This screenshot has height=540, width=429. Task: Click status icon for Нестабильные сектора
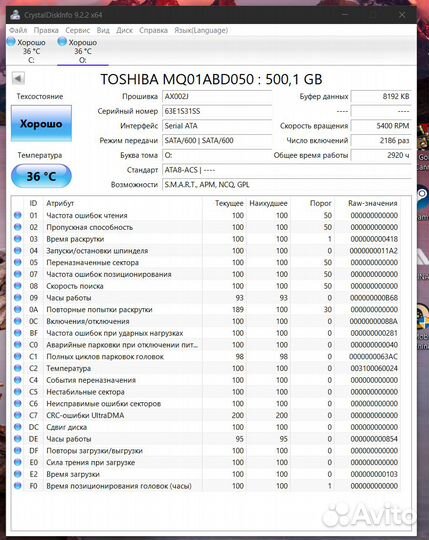pos(18,392)
